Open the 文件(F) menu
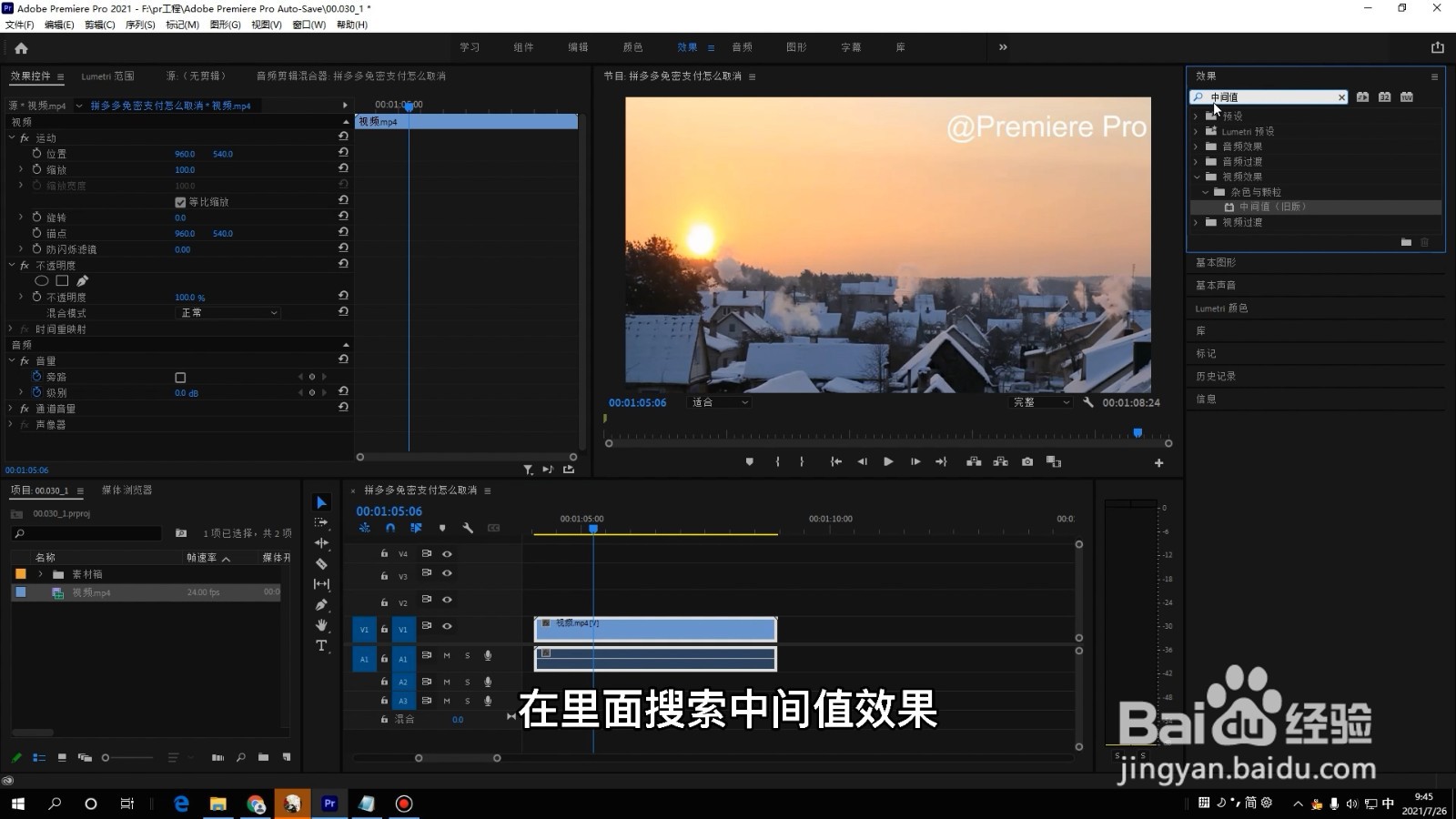This screenshot has width=1456, height=819. (18, 25)
